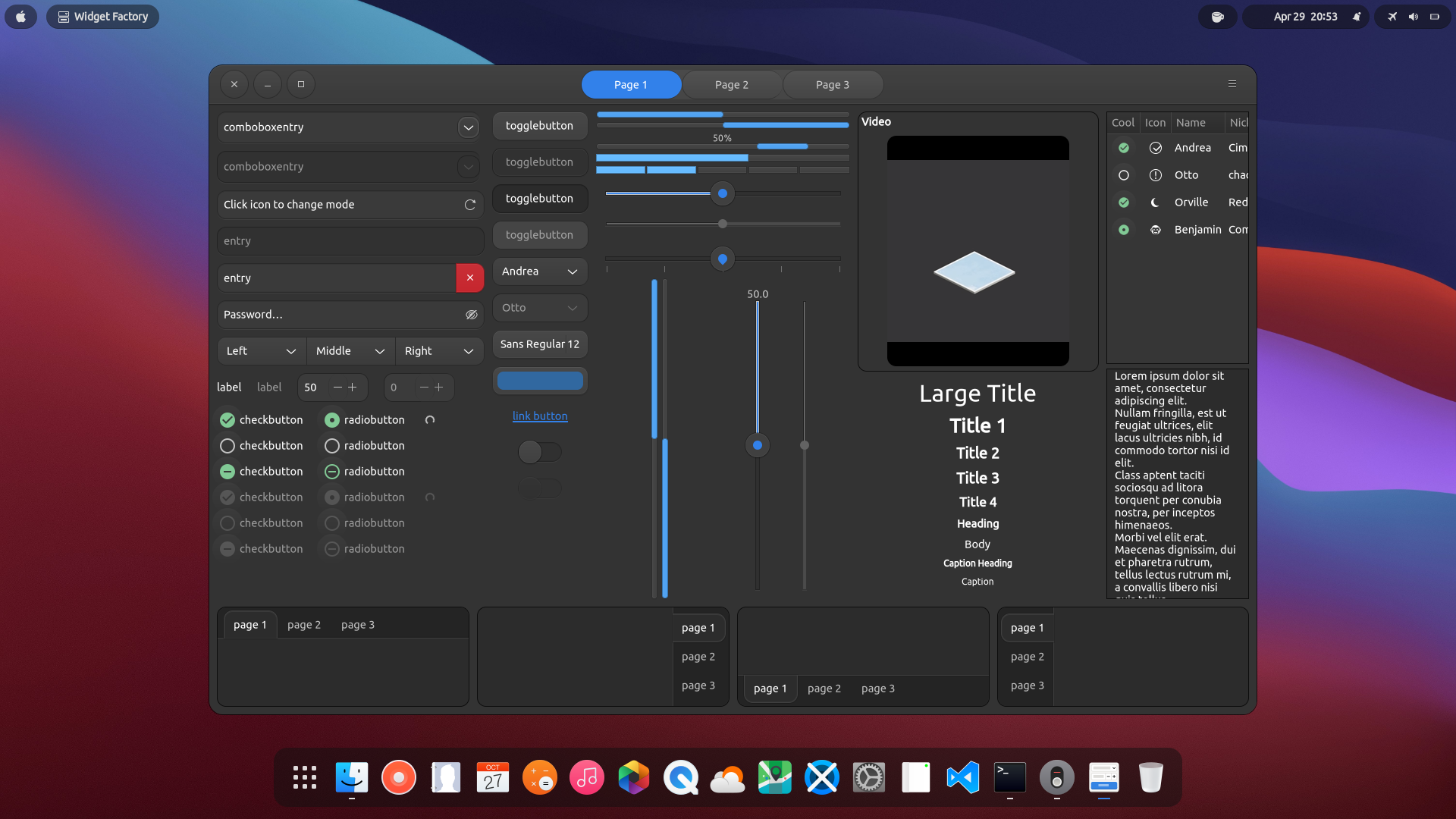1456x819 pixels.
Task: Clear the entry with red X icon
Action: [470, 278]
